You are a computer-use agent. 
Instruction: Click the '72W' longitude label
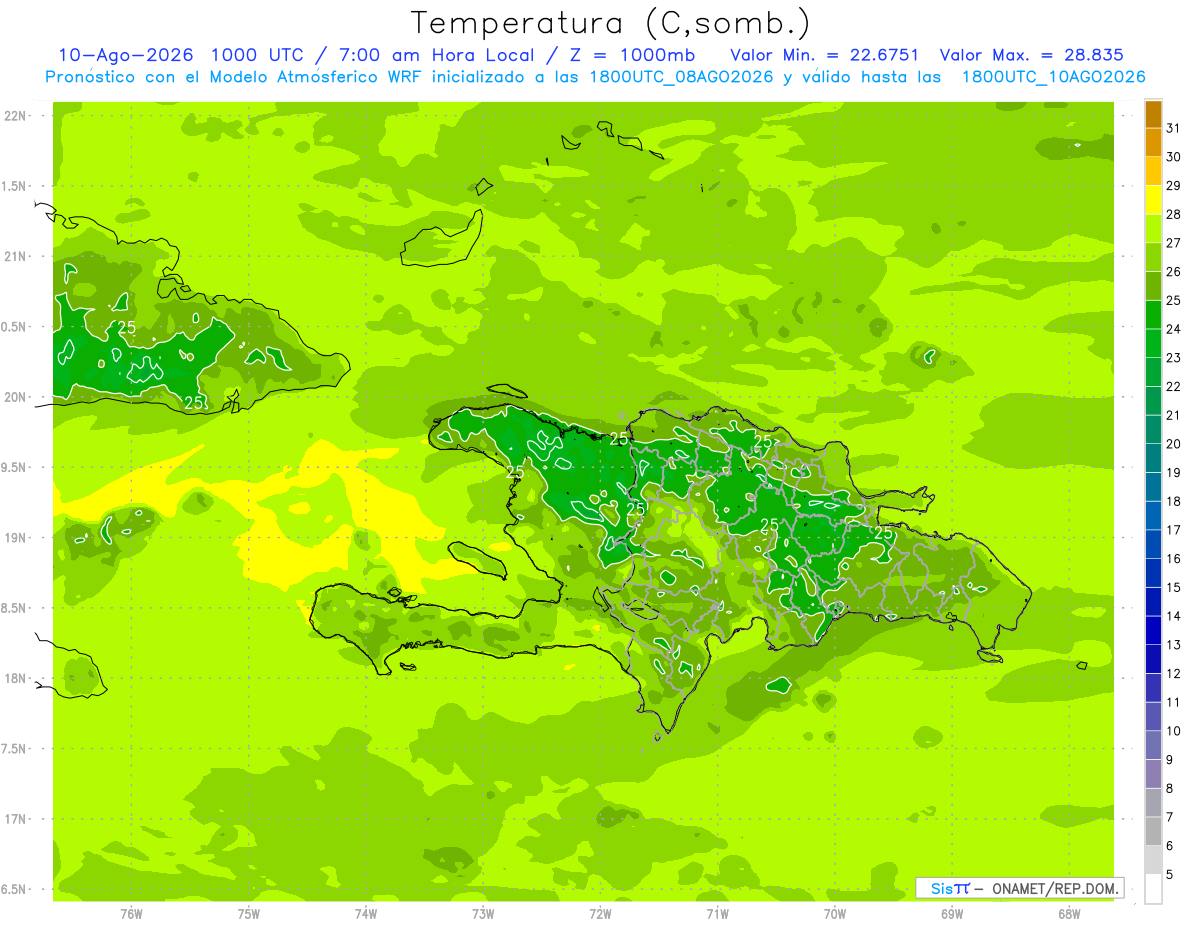click(600, 914)
